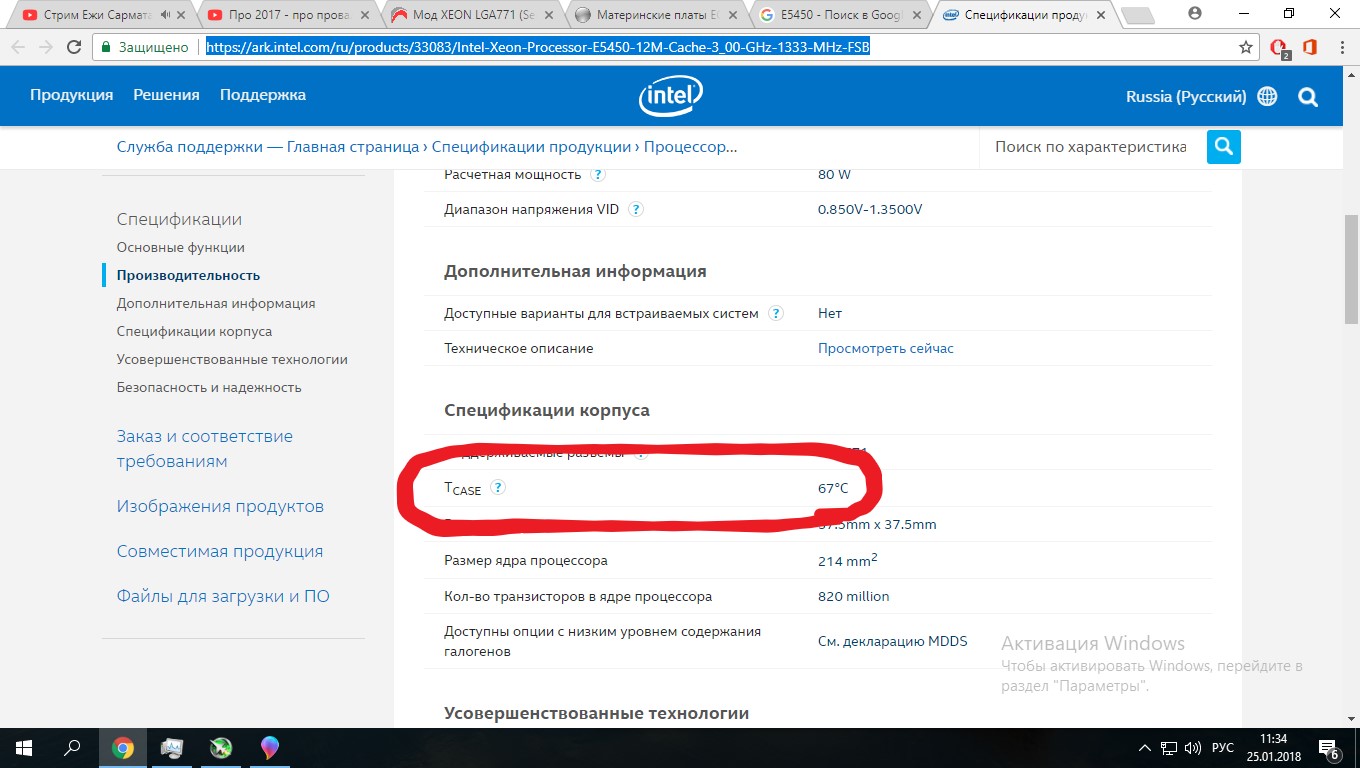This screenshot has height=768, width=1360.
Task: Jump to Спецификации корпуса sidebar link
Action: [x=194, y=331]
